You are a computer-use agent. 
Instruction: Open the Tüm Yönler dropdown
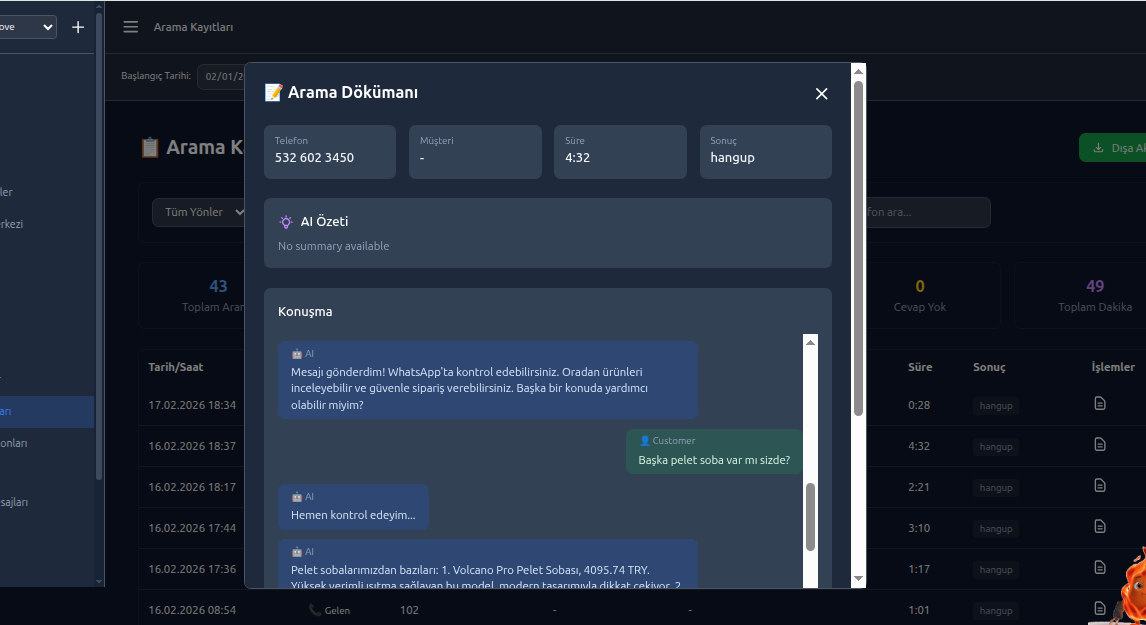(200, 212)
